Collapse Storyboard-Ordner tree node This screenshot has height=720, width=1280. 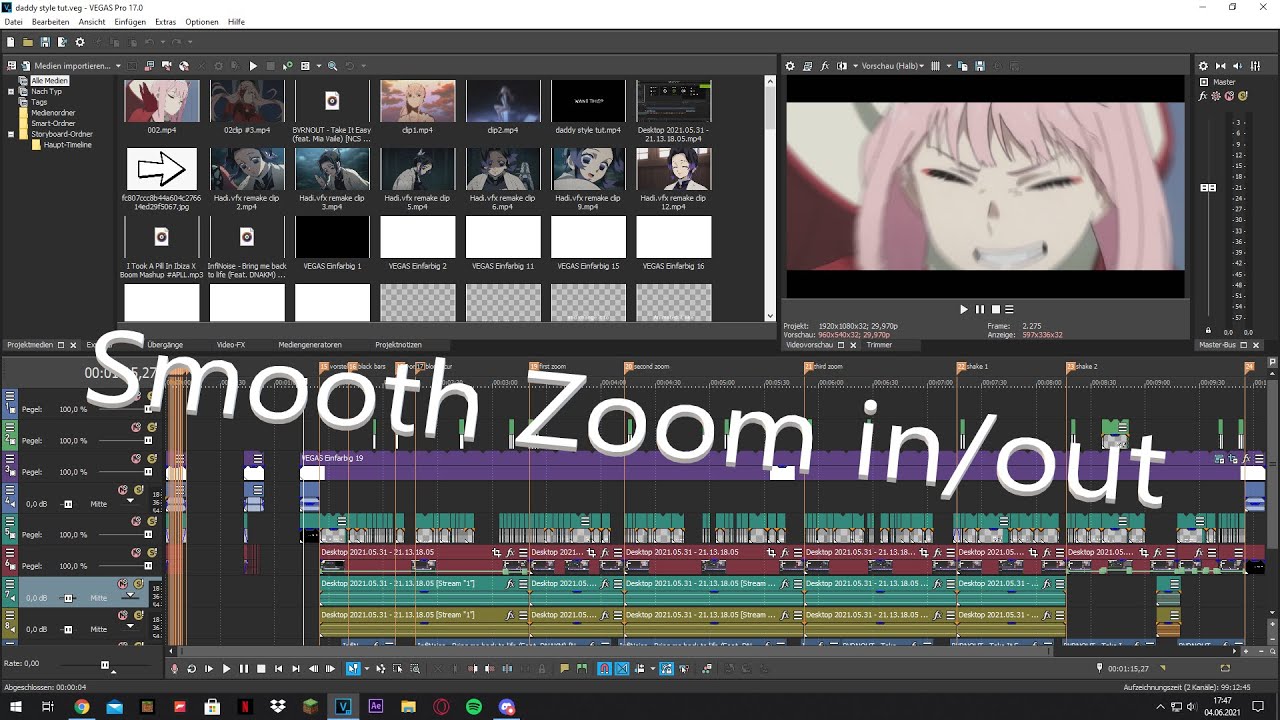click(11, 134)
